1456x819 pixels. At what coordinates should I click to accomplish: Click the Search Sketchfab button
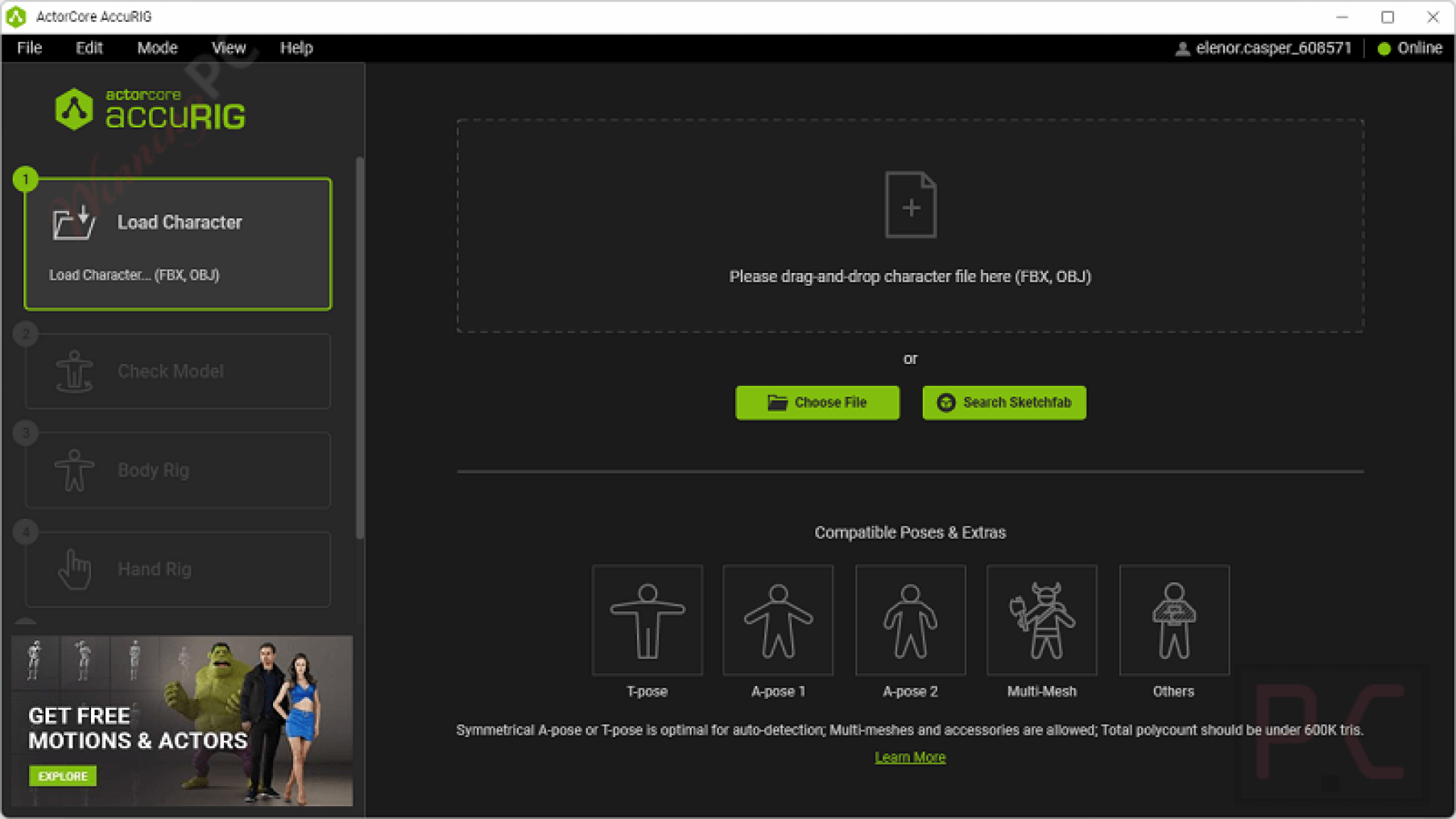[x=1004, y=402]
